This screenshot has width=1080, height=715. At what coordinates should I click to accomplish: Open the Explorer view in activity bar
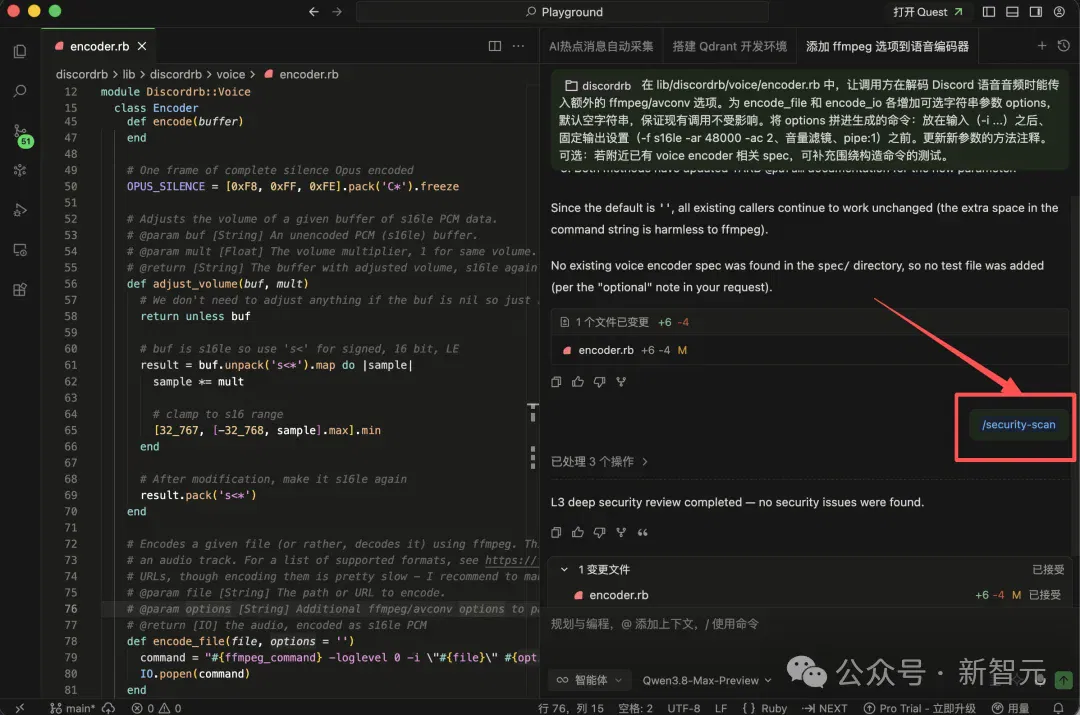tap(20, 52)
